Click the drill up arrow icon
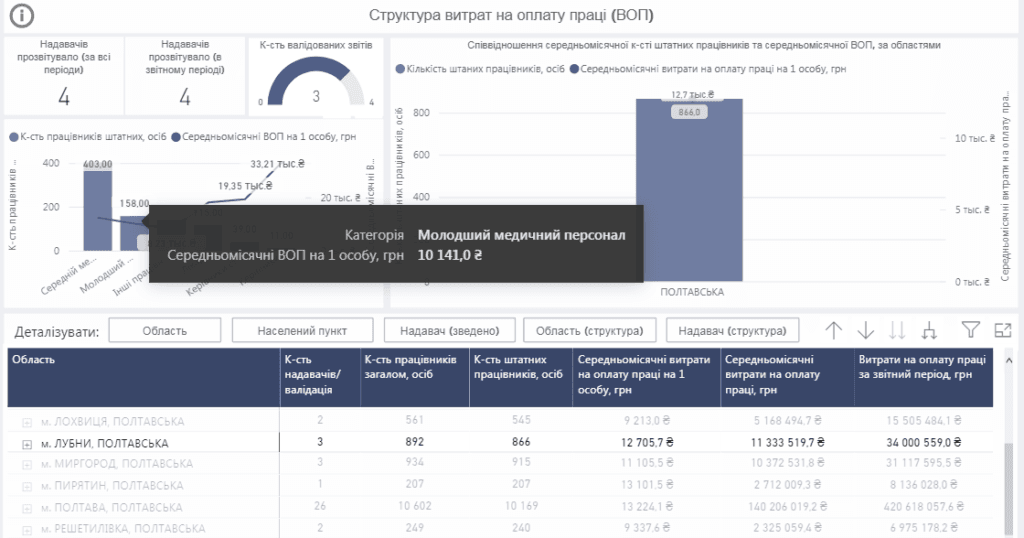 coord(833,330)
